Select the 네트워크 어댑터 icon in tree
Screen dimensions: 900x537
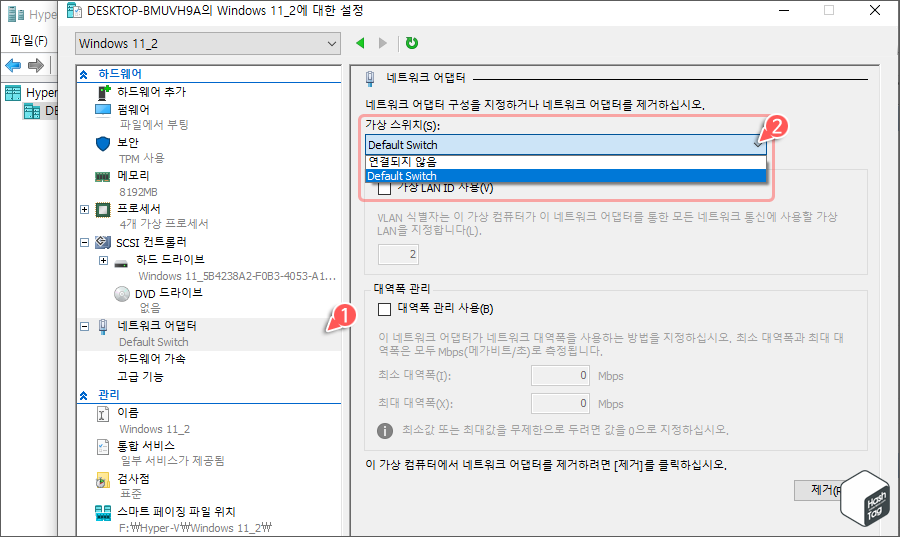point(103,326)
